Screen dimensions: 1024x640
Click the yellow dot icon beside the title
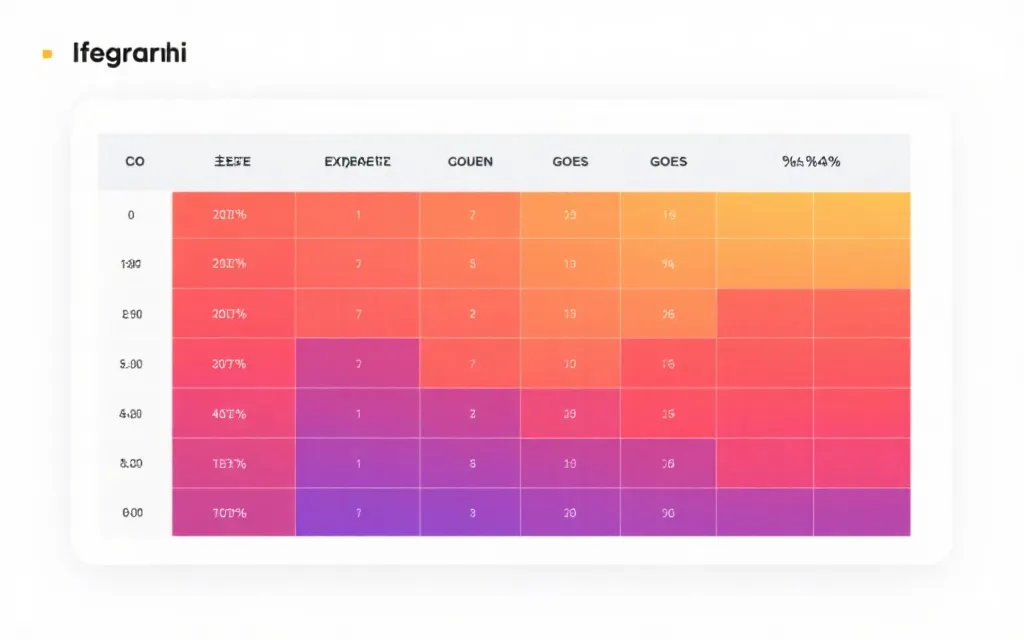[x=46, y=54]
